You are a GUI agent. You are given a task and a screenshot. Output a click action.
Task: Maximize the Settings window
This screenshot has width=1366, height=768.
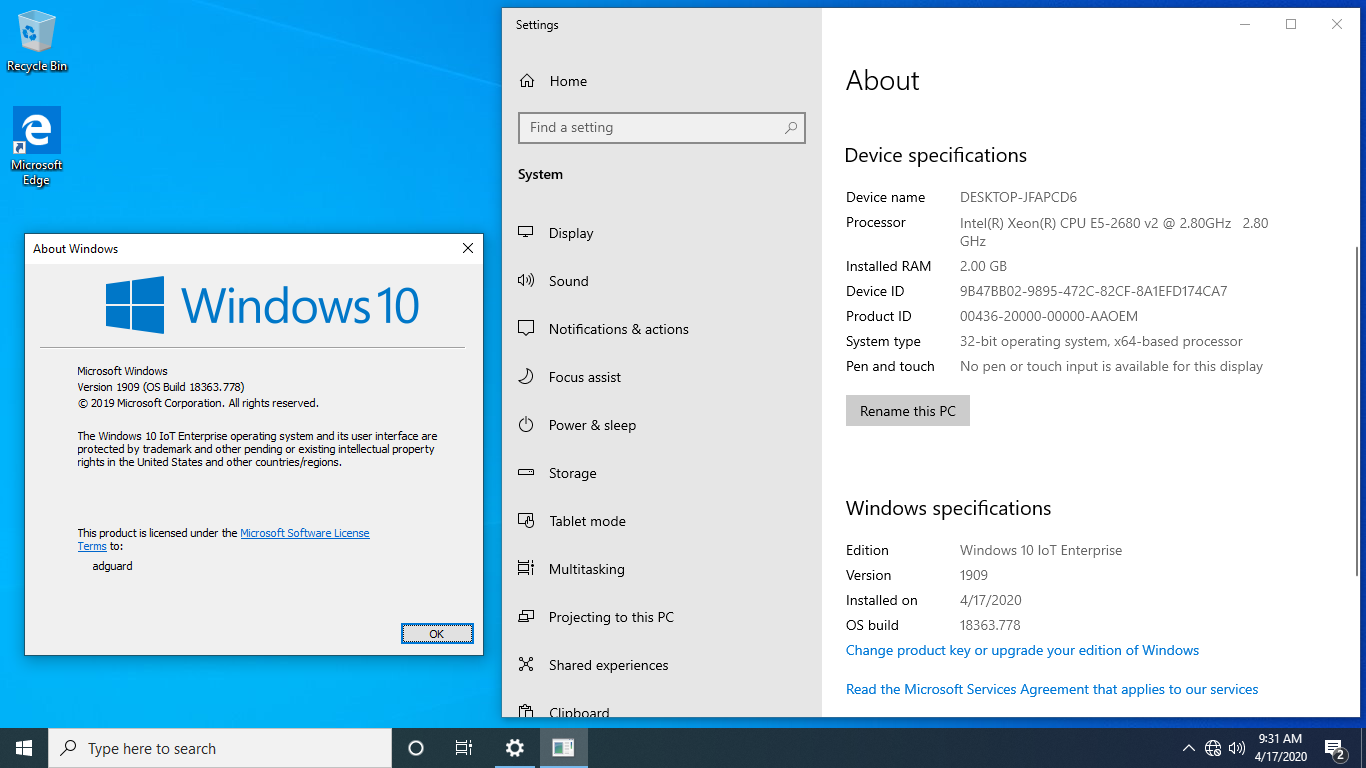pos(1291,24)
